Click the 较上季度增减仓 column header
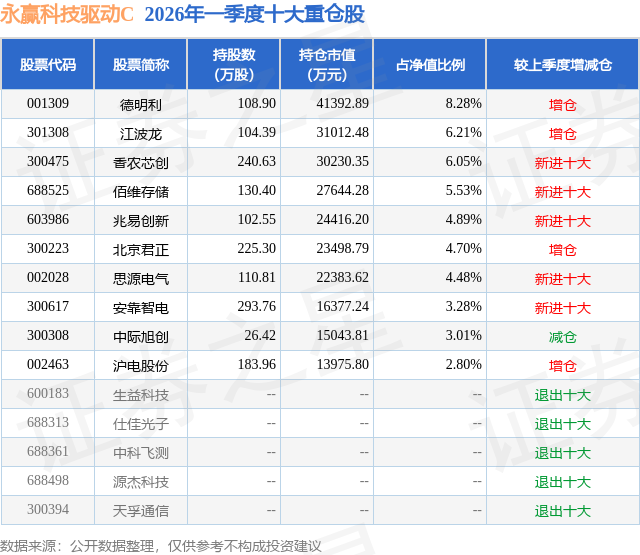640x555 pixels. 563,64
